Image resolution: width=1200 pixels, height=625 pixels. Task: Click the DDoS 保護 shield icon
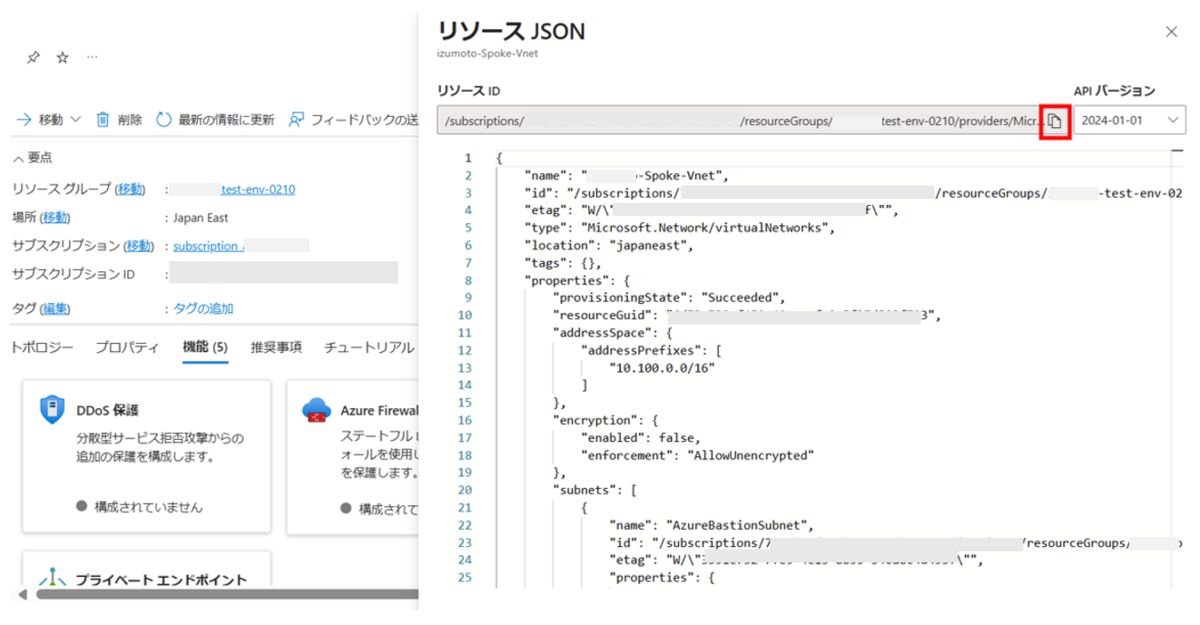point(52,409)
